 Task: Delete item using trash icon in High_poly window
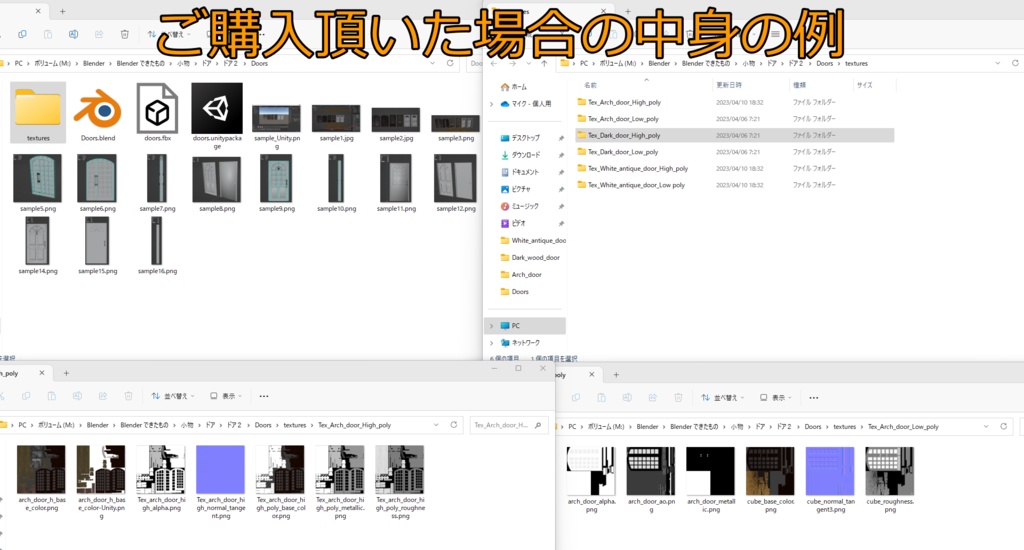click(x=129, y=396)
